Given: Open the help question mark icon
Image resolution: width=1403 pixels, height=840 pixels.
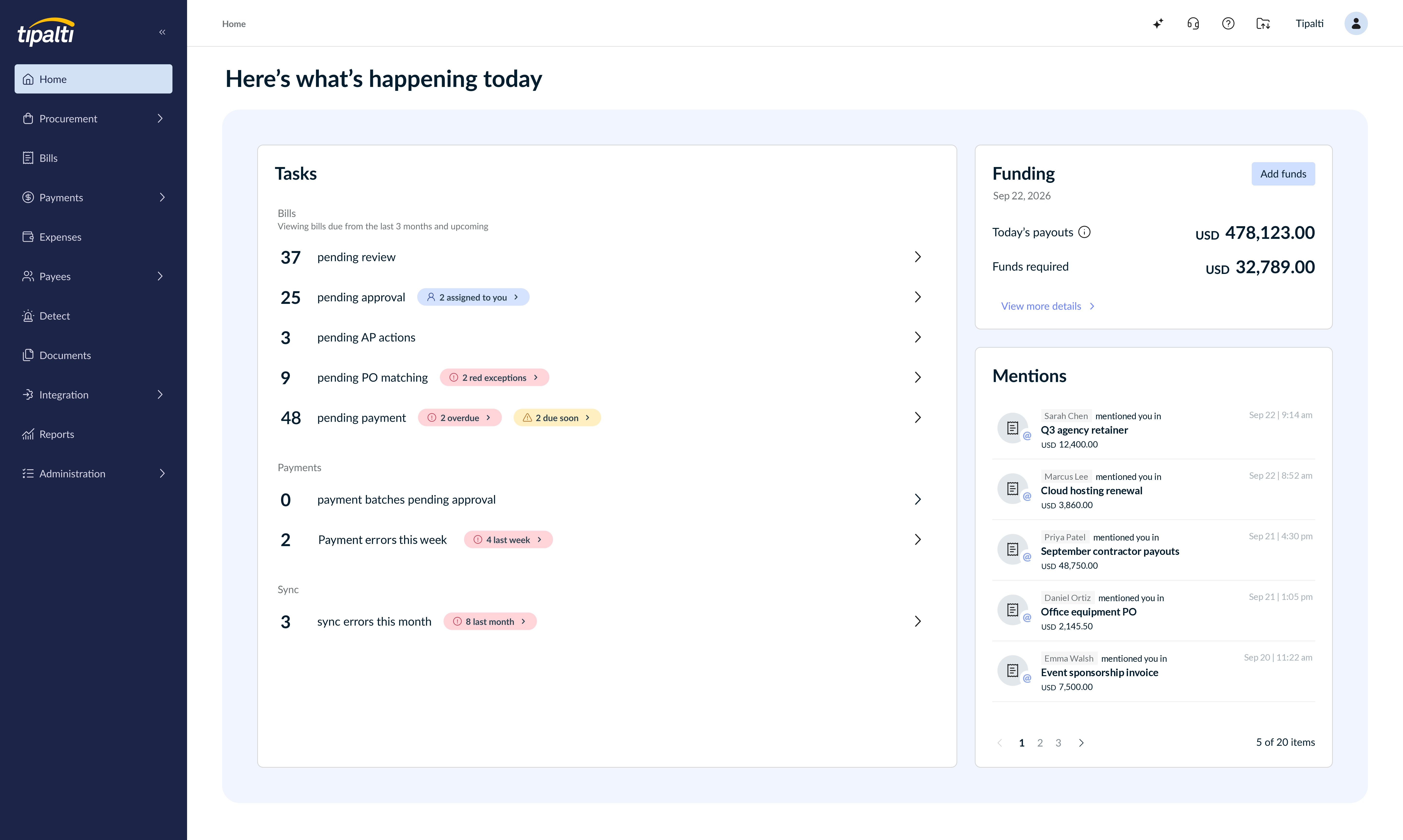Looking at the screenshot, I should tap(1228, 23).
